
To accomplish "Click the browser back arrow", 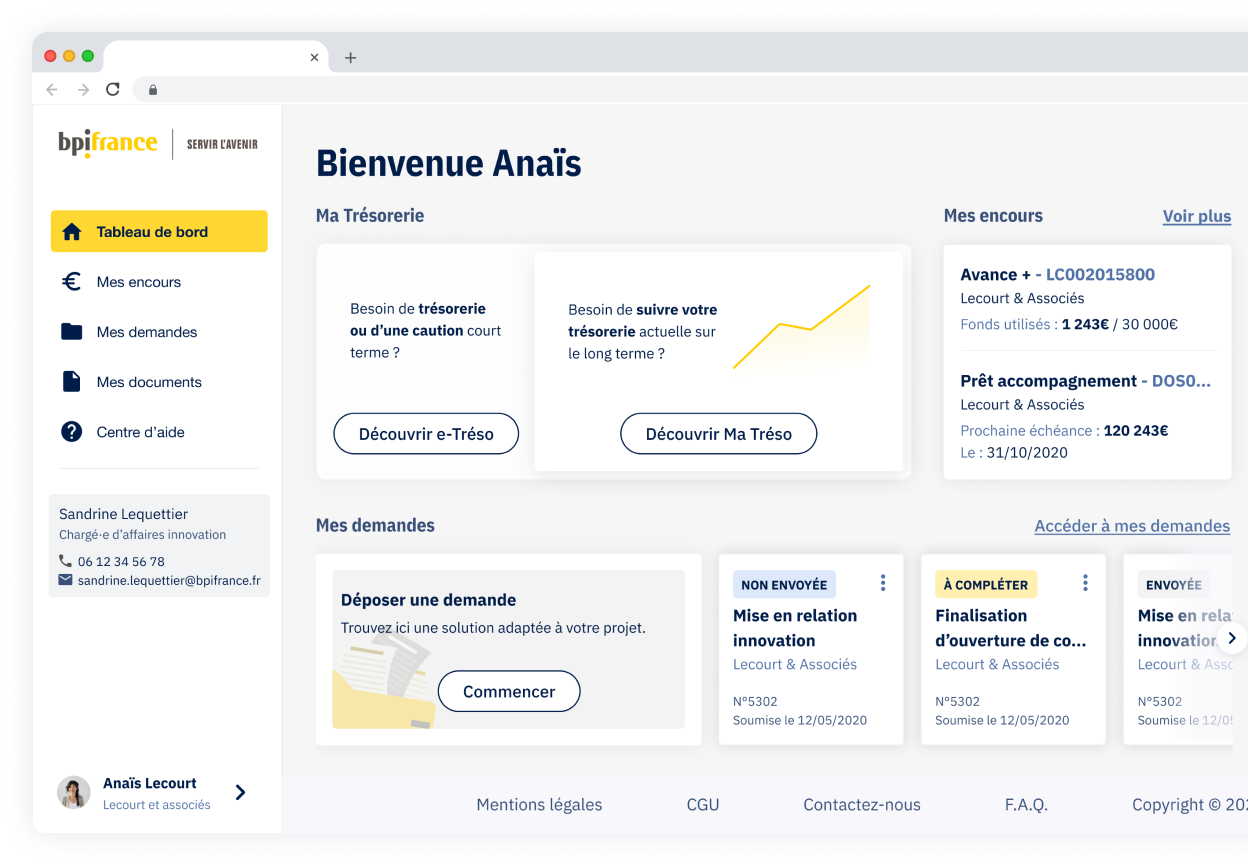I will [x=52, y=89].
